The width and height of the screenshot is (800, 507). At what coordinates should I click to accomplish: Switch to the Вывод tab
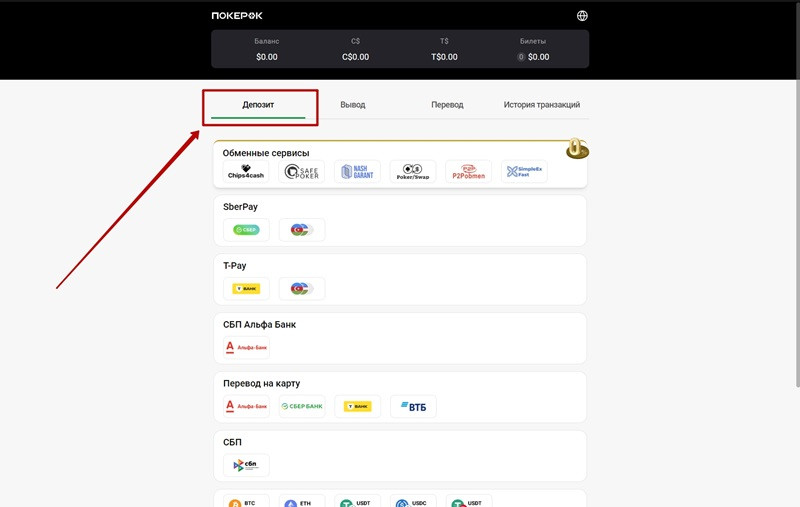(353, 105)
